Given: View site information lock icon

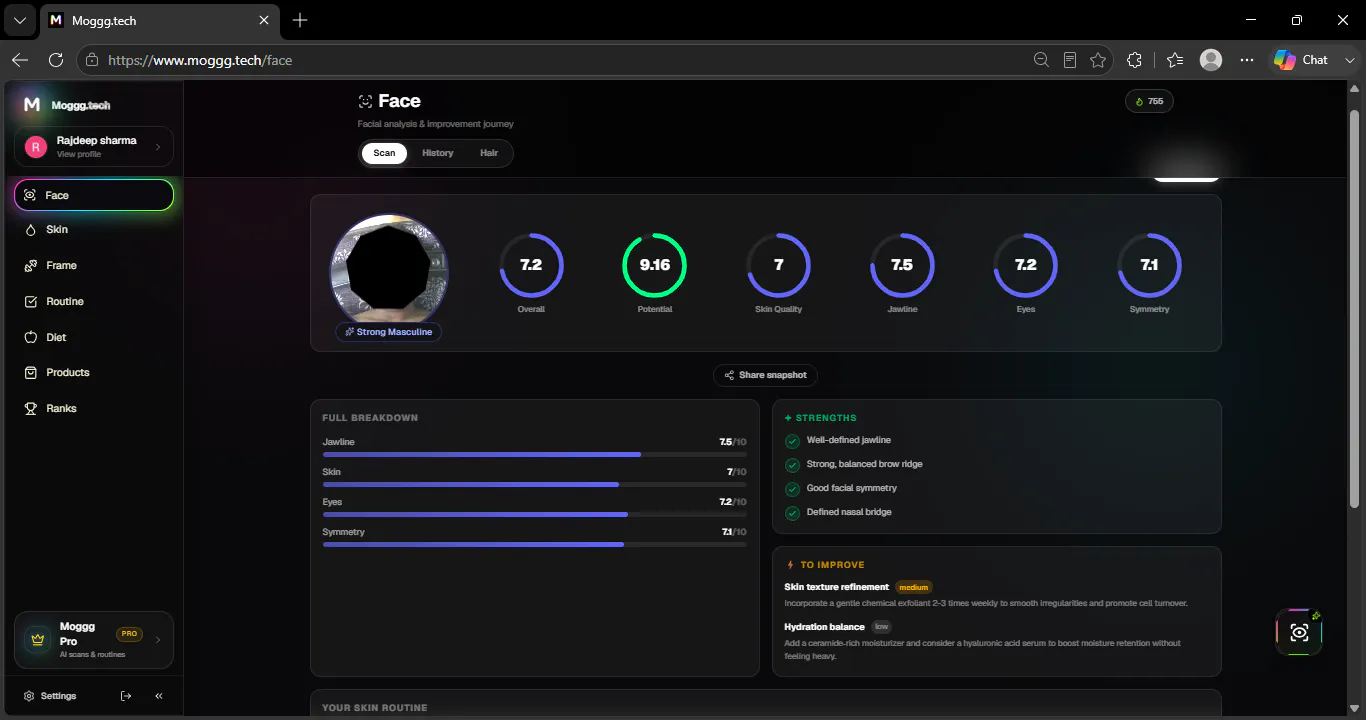Looking at the screenshot, I should [x=92, y=60].
